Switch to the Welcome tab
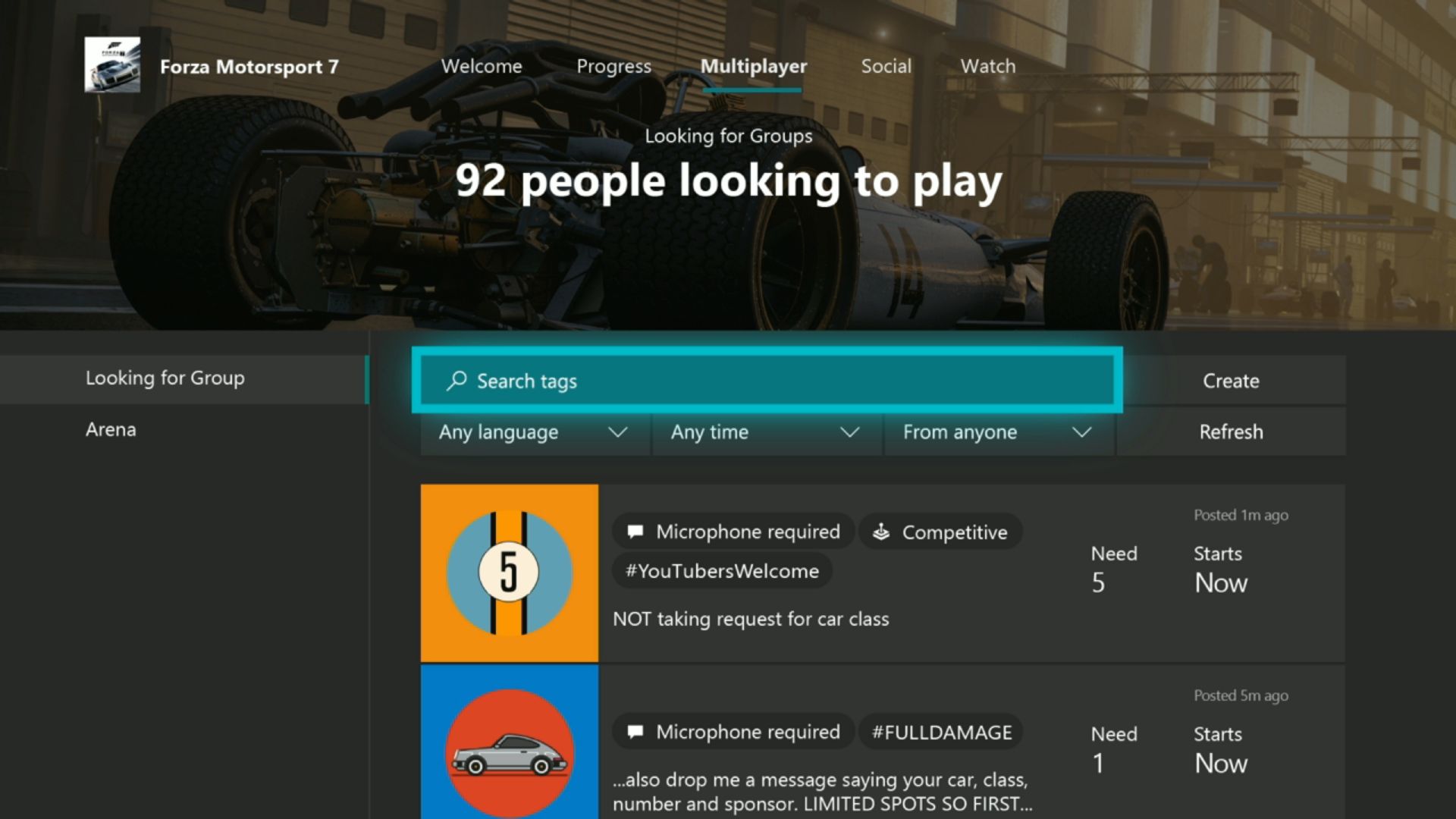 [482, 67]
